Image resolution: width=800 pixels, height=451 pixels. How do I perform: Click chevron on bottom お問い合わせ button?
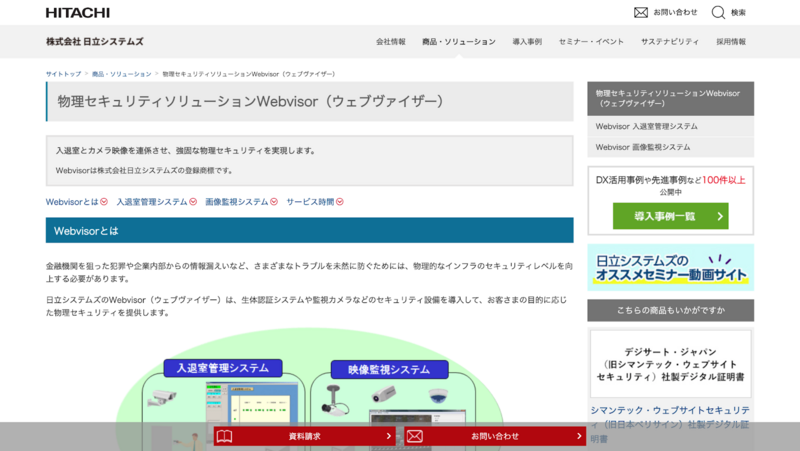point(579,436)
